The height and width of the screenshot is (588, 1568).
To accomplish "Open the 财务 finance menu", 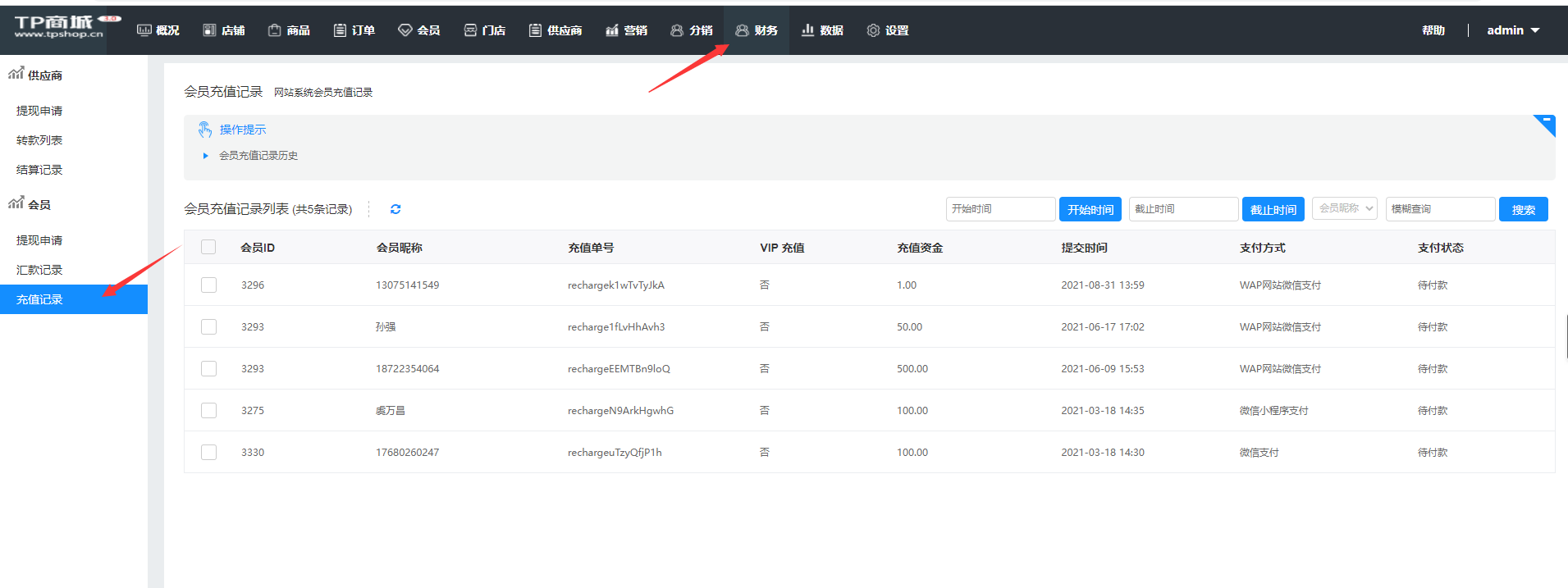I will [757, 30].
